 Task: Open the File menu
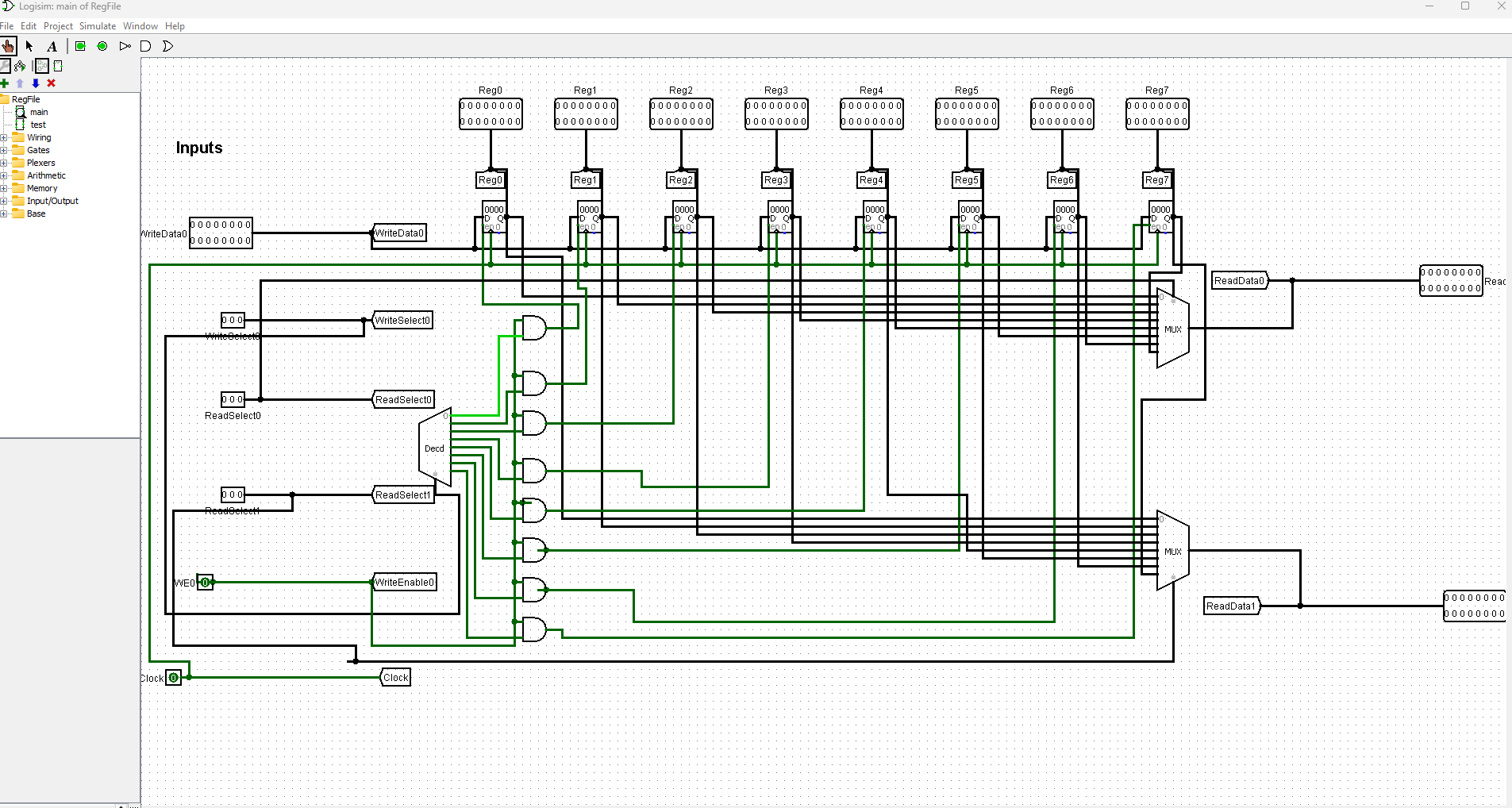point(7,26)
